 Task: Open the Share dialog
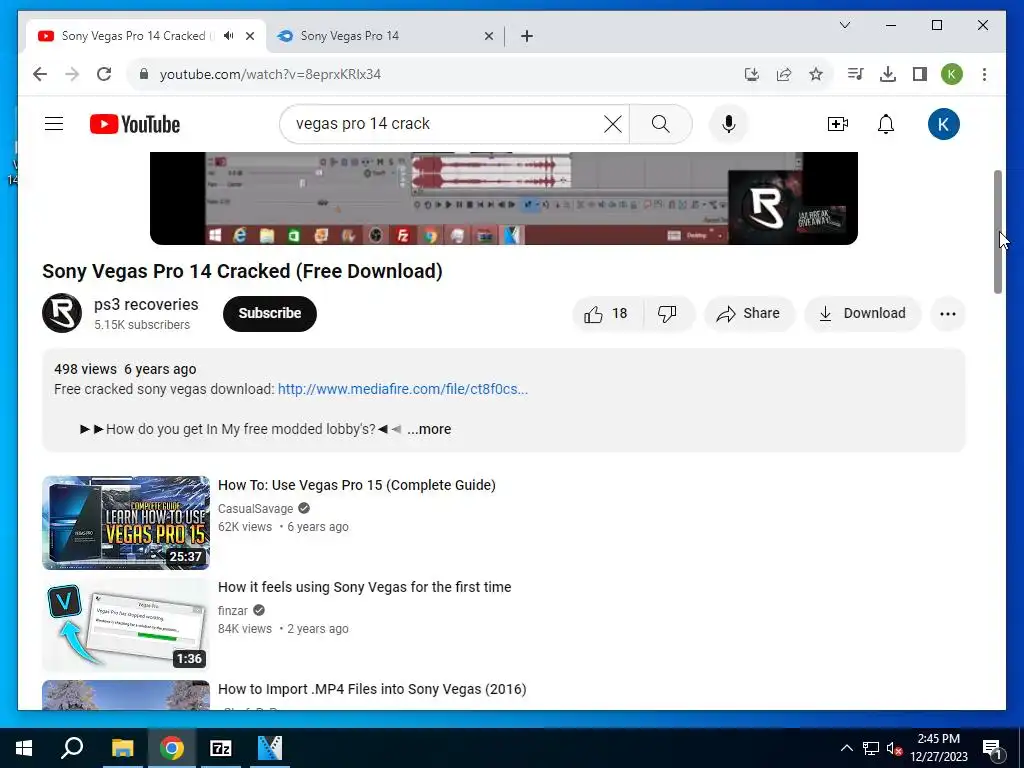[x=749, y=313]
